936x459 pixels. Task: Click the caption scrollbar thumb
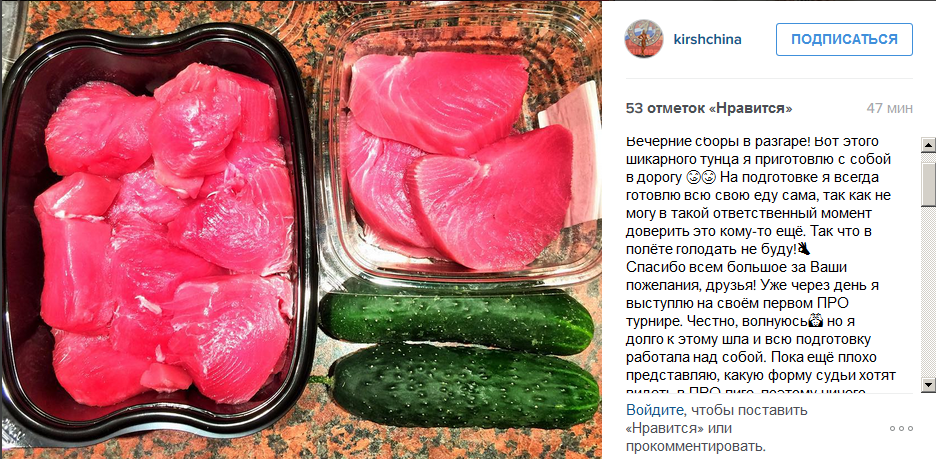pos(928,180)
